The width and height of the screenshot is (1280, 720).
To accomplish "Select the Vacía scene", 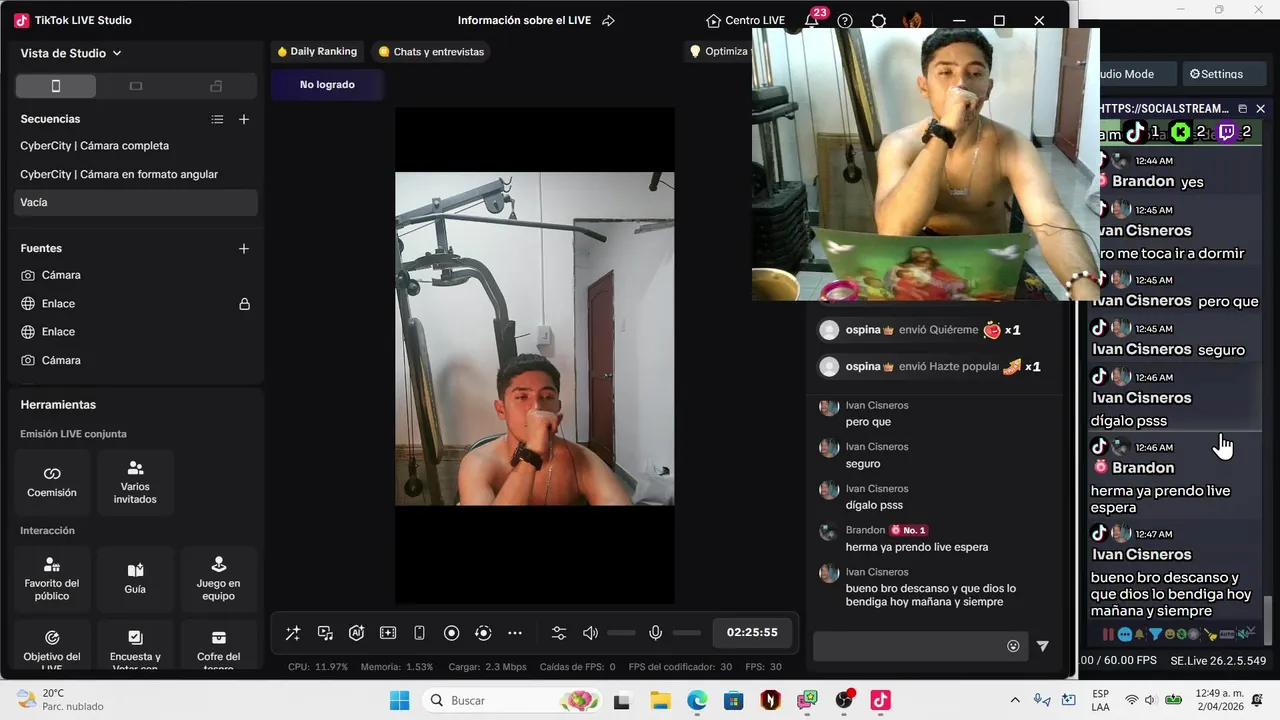I will pos(136,202).
